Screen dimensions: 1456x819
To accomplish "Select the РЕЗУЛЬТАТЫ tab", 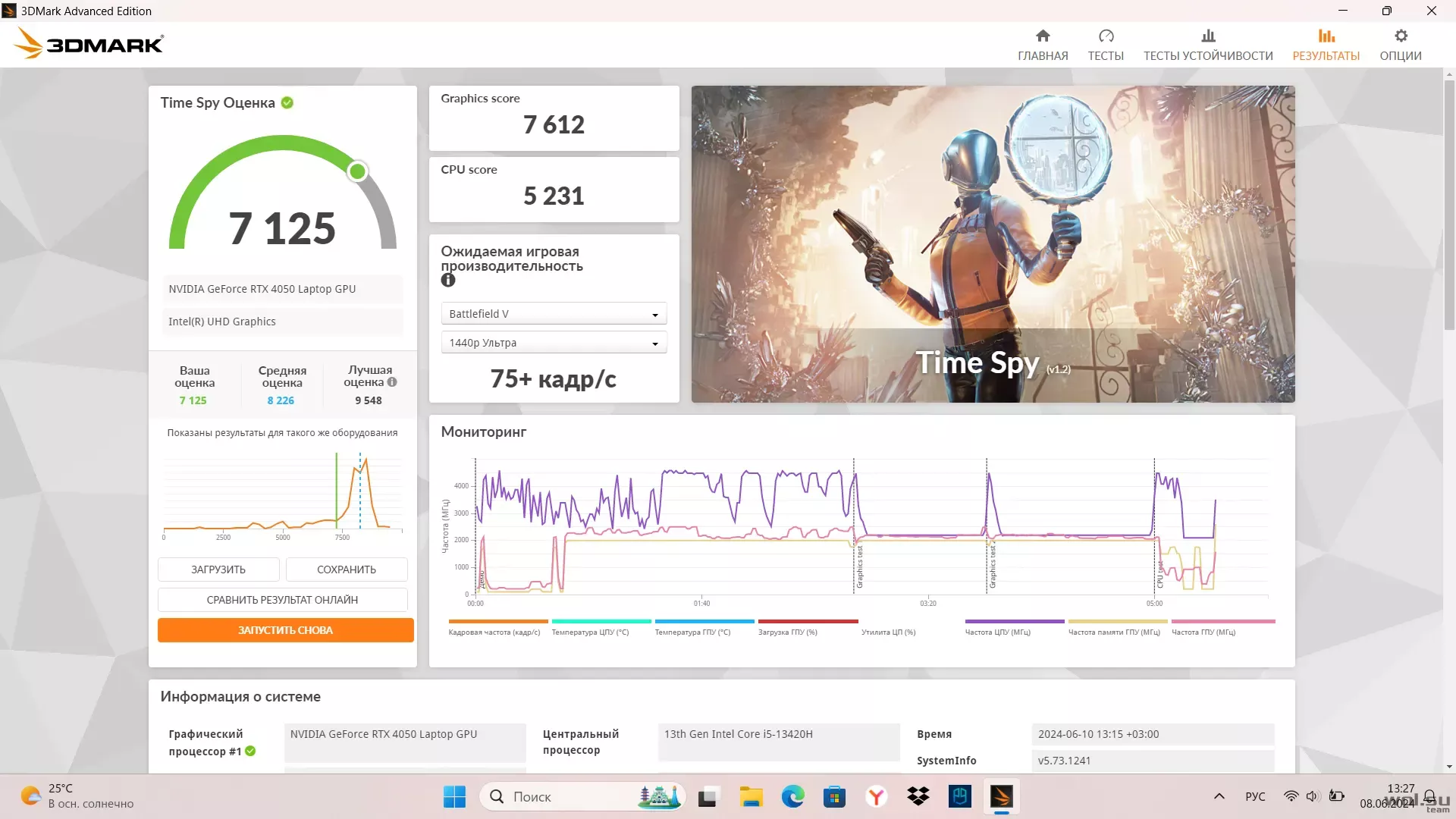I will click(x=1326, y=45).
